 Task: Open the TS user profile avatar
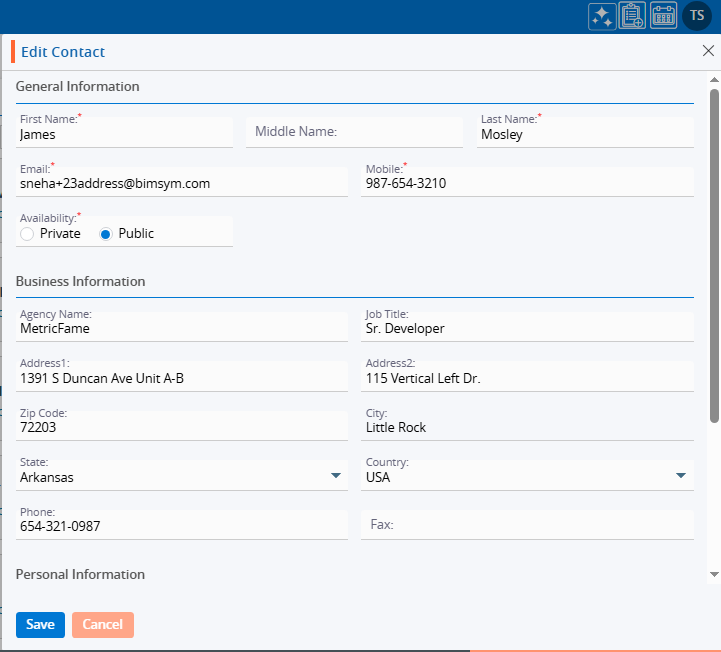coord(697,16)
